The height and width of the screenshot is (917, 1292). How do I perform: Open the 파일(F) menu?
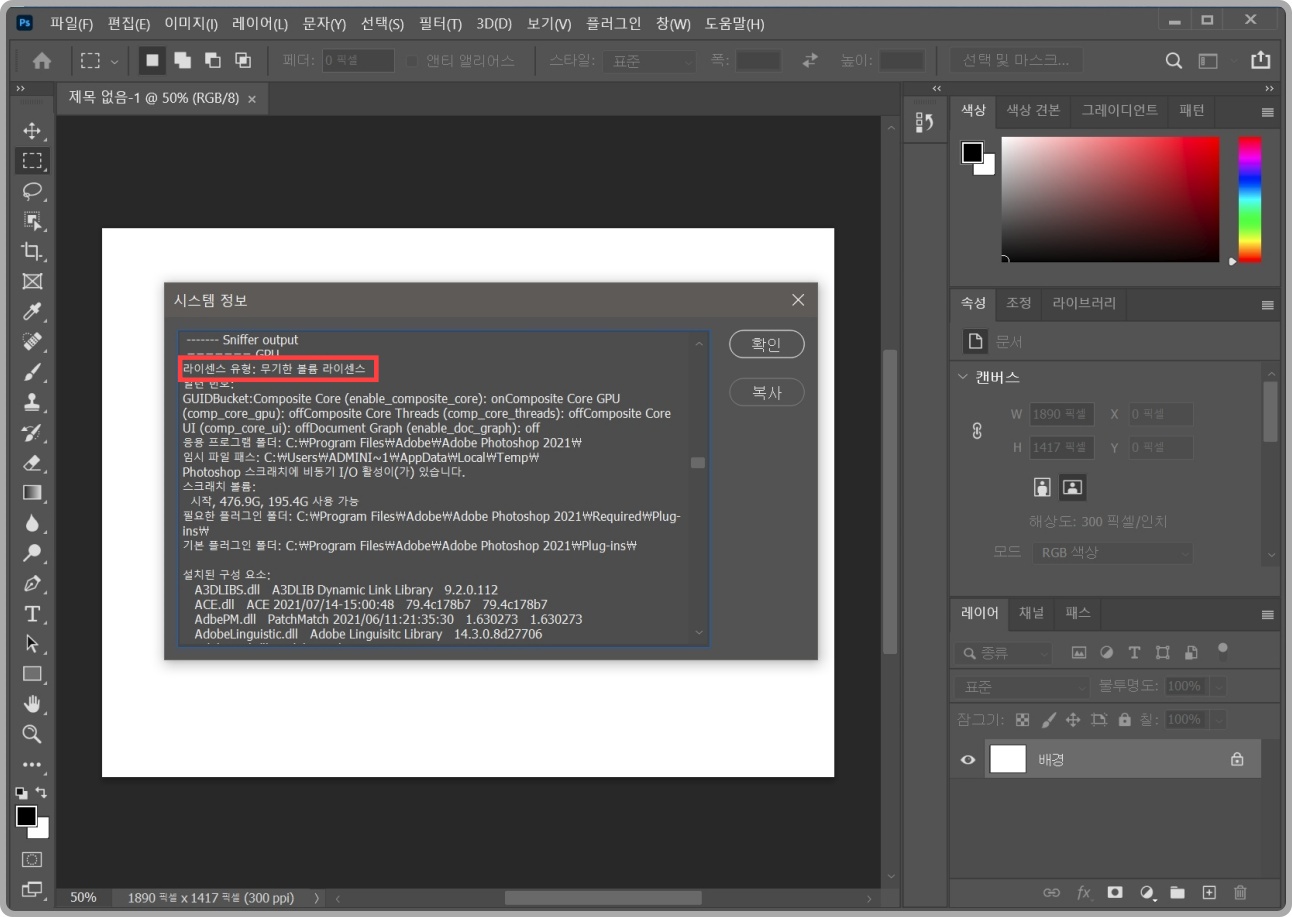coord(71,23)
